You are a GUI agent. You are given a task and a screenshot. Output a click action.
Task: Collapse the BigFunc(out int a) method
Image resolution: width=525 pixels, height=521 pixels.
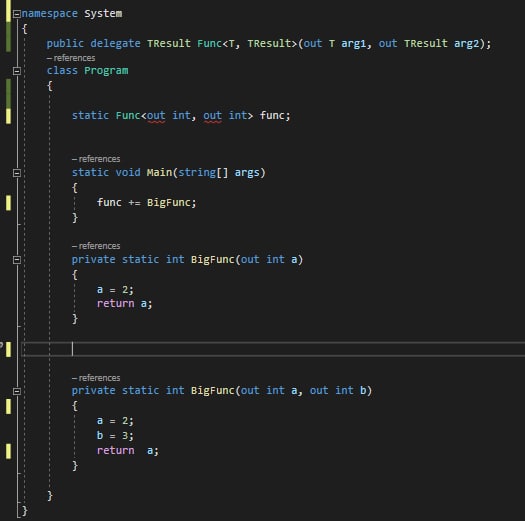point(17,260)
